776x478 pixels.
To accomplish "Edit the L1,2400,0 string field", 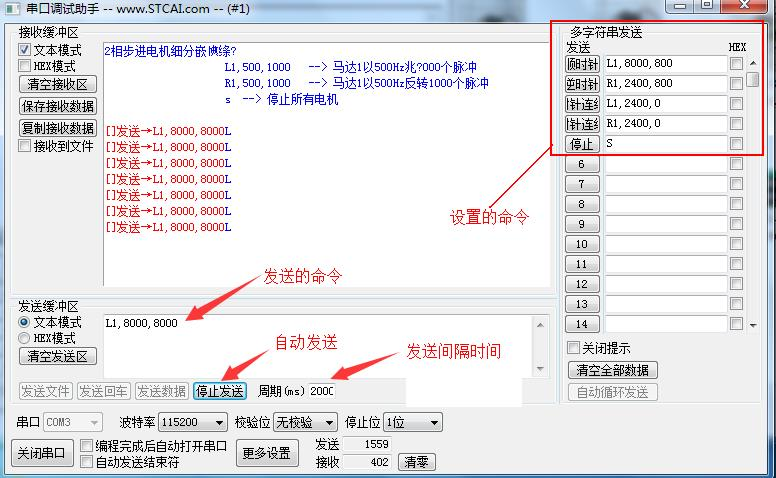I will click(666, 103).
